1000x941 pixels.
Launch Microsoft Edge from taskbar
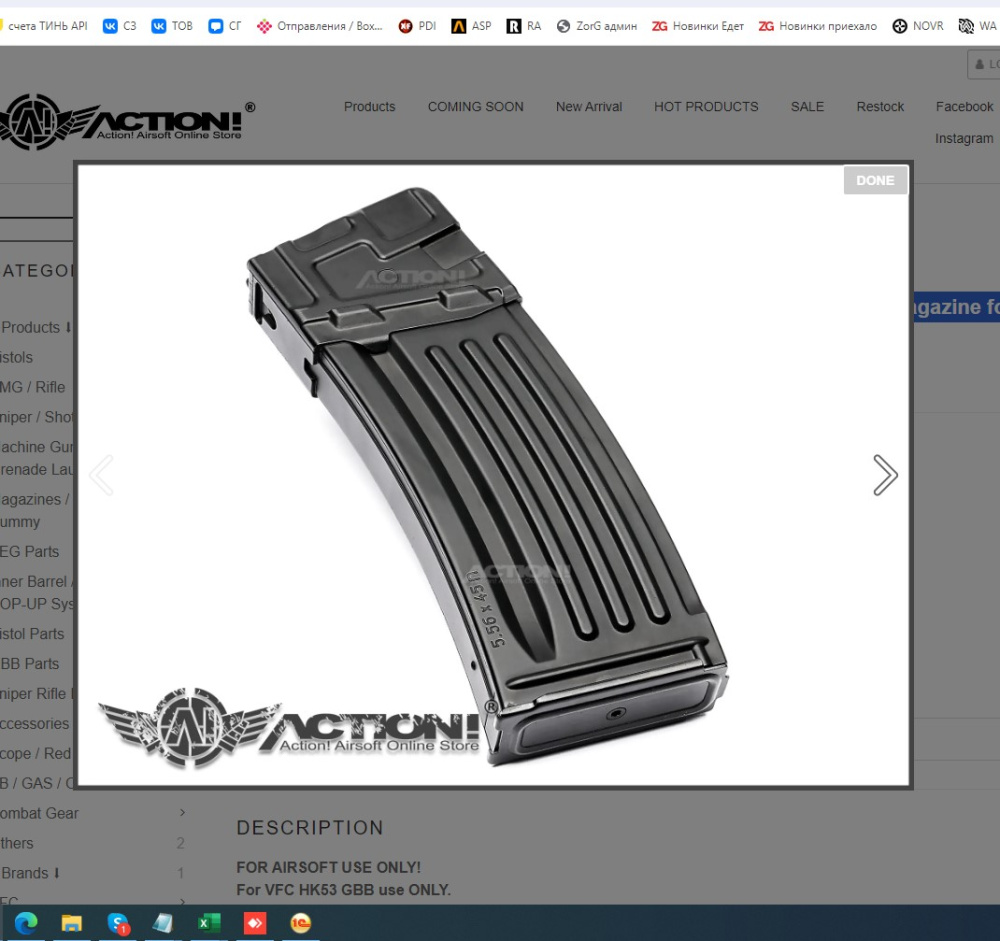[x=26, y=923]
